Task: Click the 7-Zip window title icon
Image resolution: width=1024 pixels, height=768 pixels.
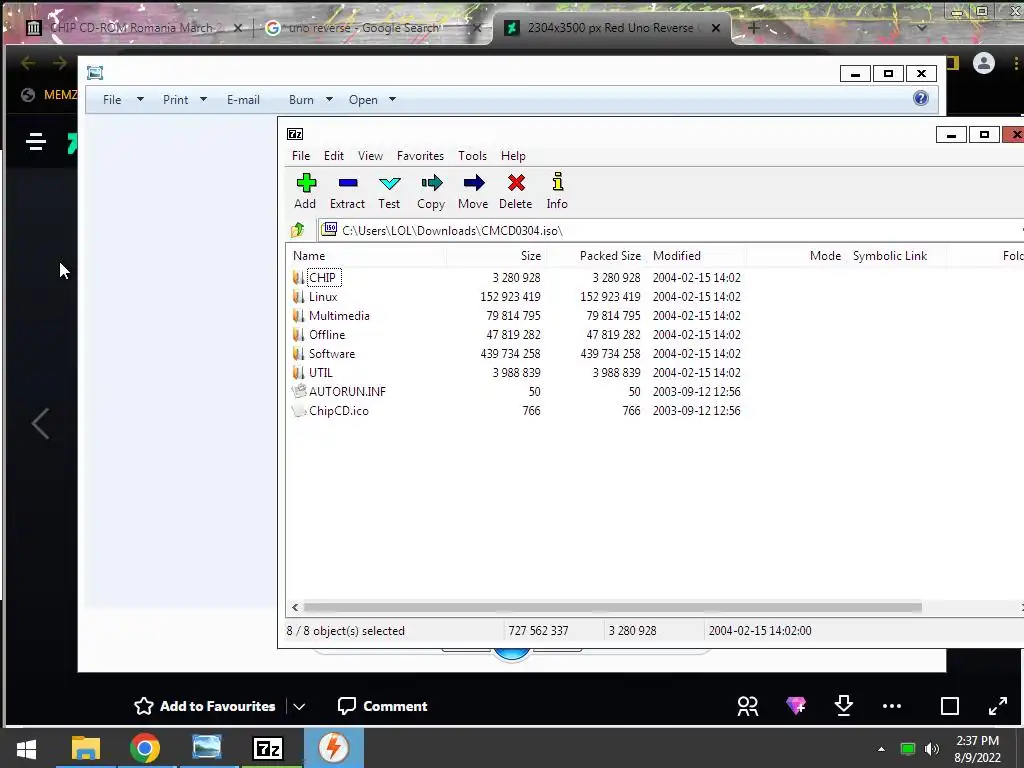Action: click(295, 134)
